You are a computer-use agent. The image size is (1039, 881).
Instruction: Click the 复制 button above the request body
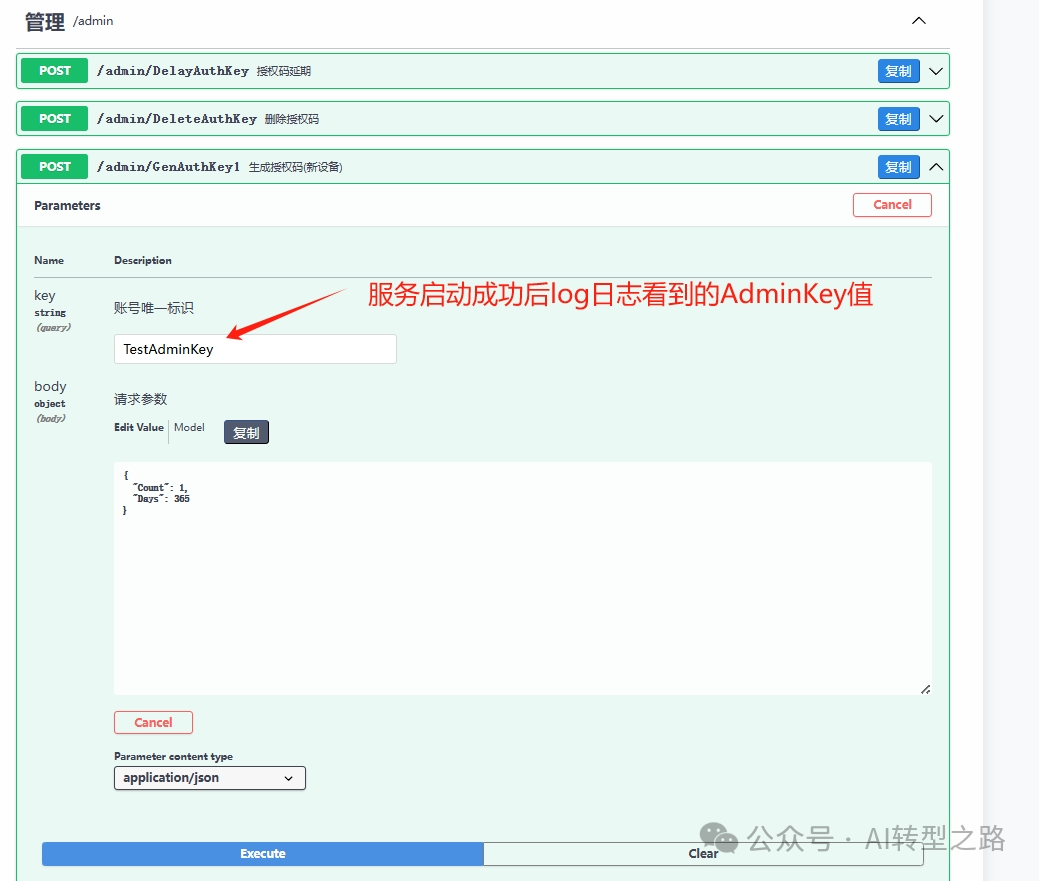[x=246, y=432]
